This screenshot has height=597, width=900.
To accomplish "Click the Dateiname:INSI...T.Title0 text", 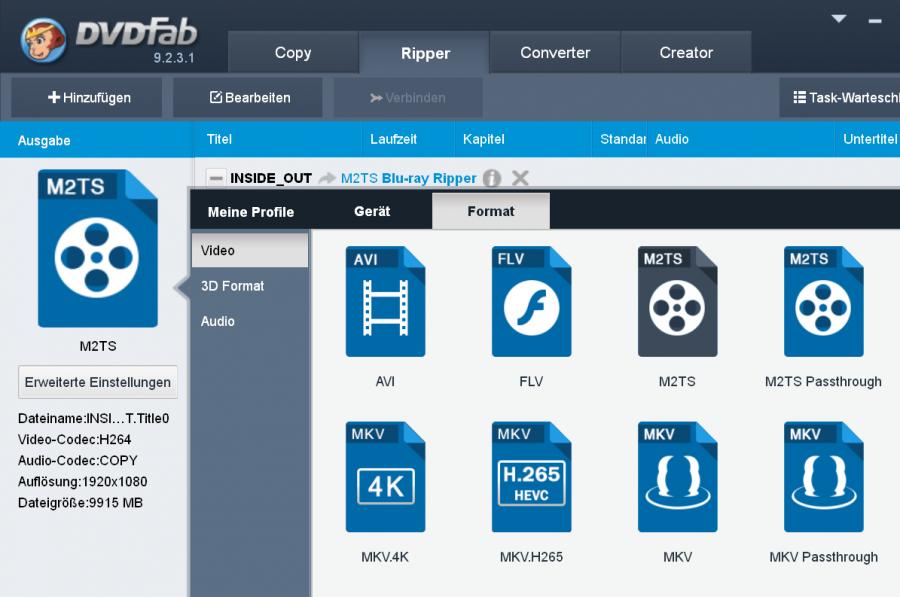I will click(x=94, y=418).
